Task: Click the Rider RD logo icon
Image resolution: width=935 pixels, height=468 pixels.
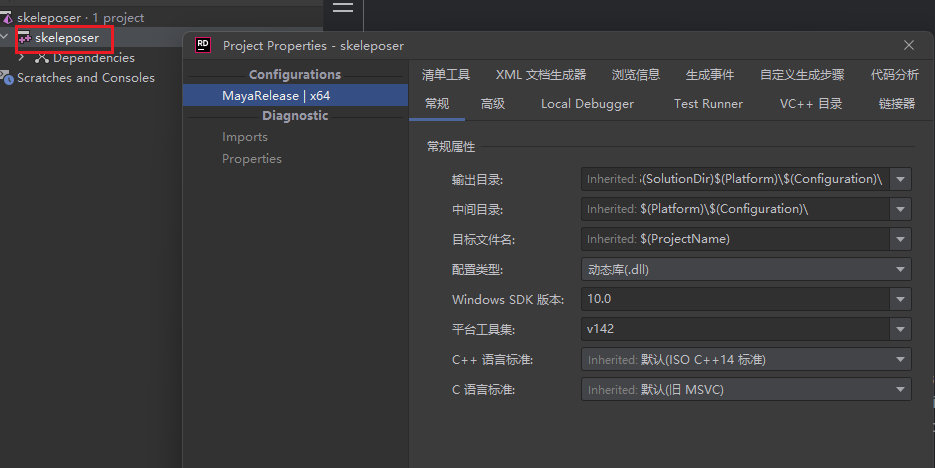Action: click(203, 45)
